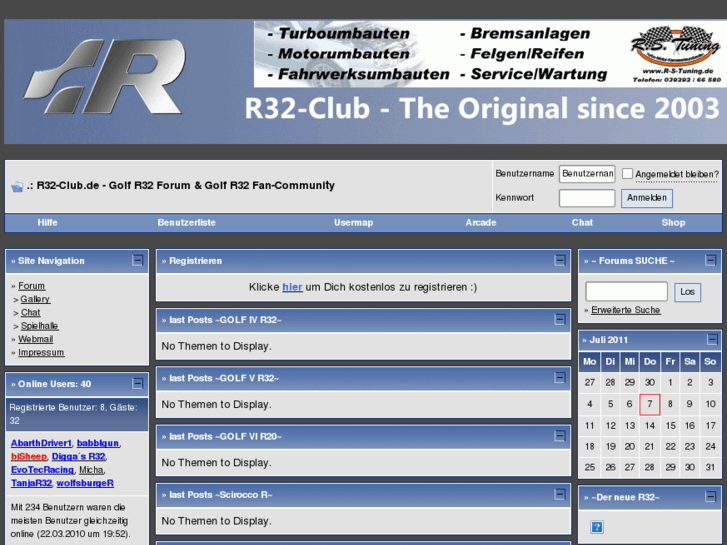Click the Anmelden login button
727x545 pixels.
point(647,198)
